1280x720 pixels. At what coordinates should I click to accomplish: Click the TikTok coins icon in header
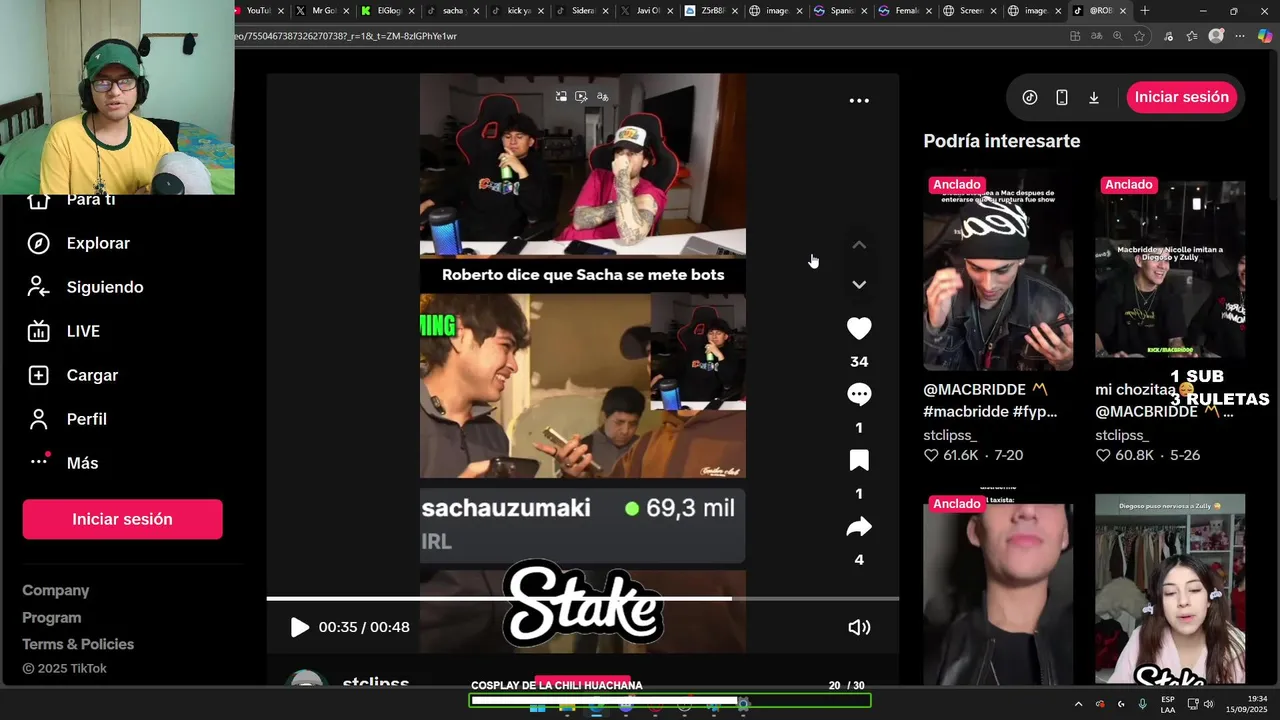(x=1030, y=97)
